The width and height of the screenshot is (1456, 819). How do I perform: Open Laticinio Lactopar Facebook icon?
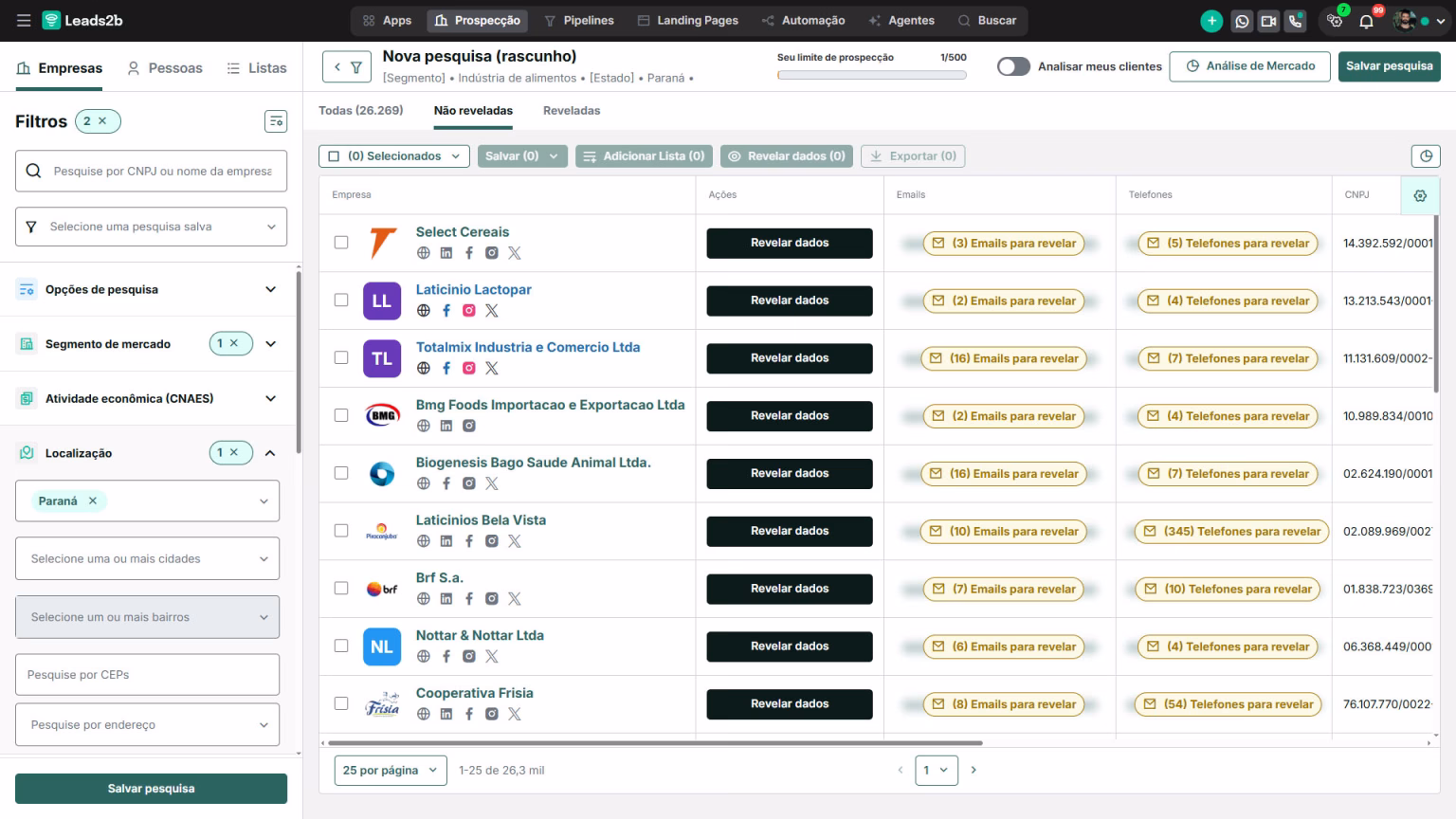point(446,311)
